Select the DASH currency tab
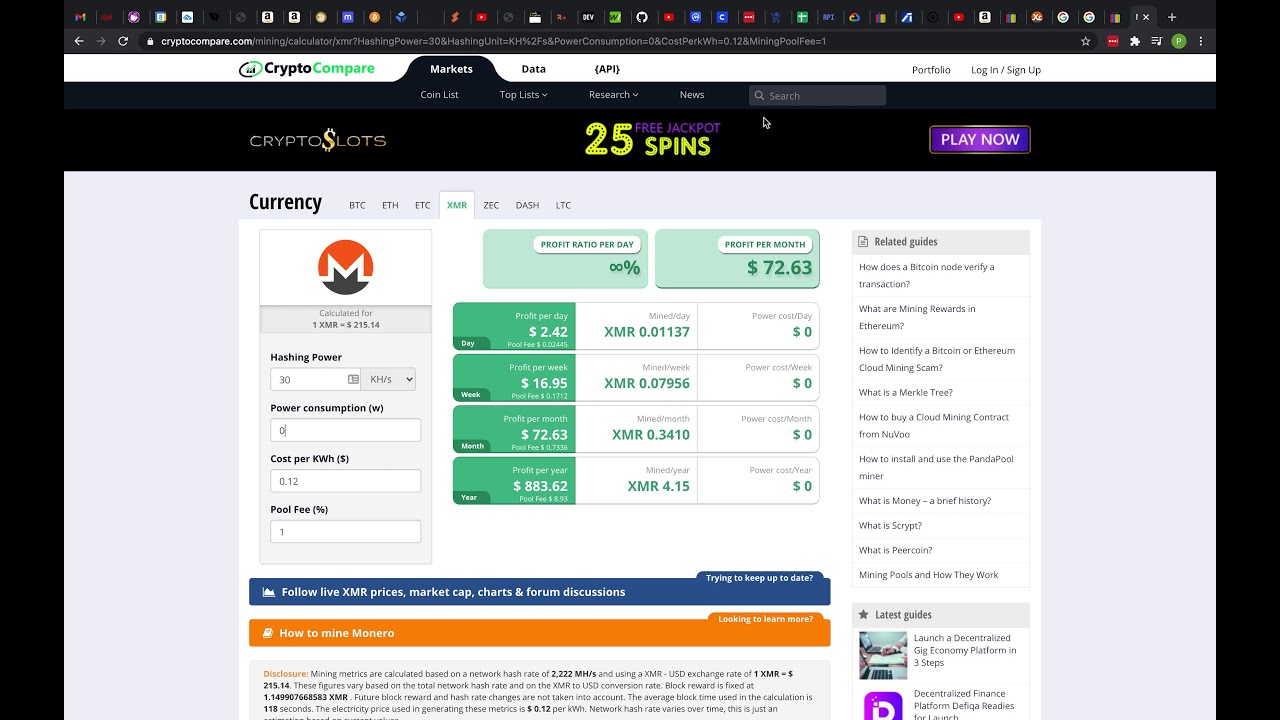This screenshot has height=720, width=1280. point(527,205)
